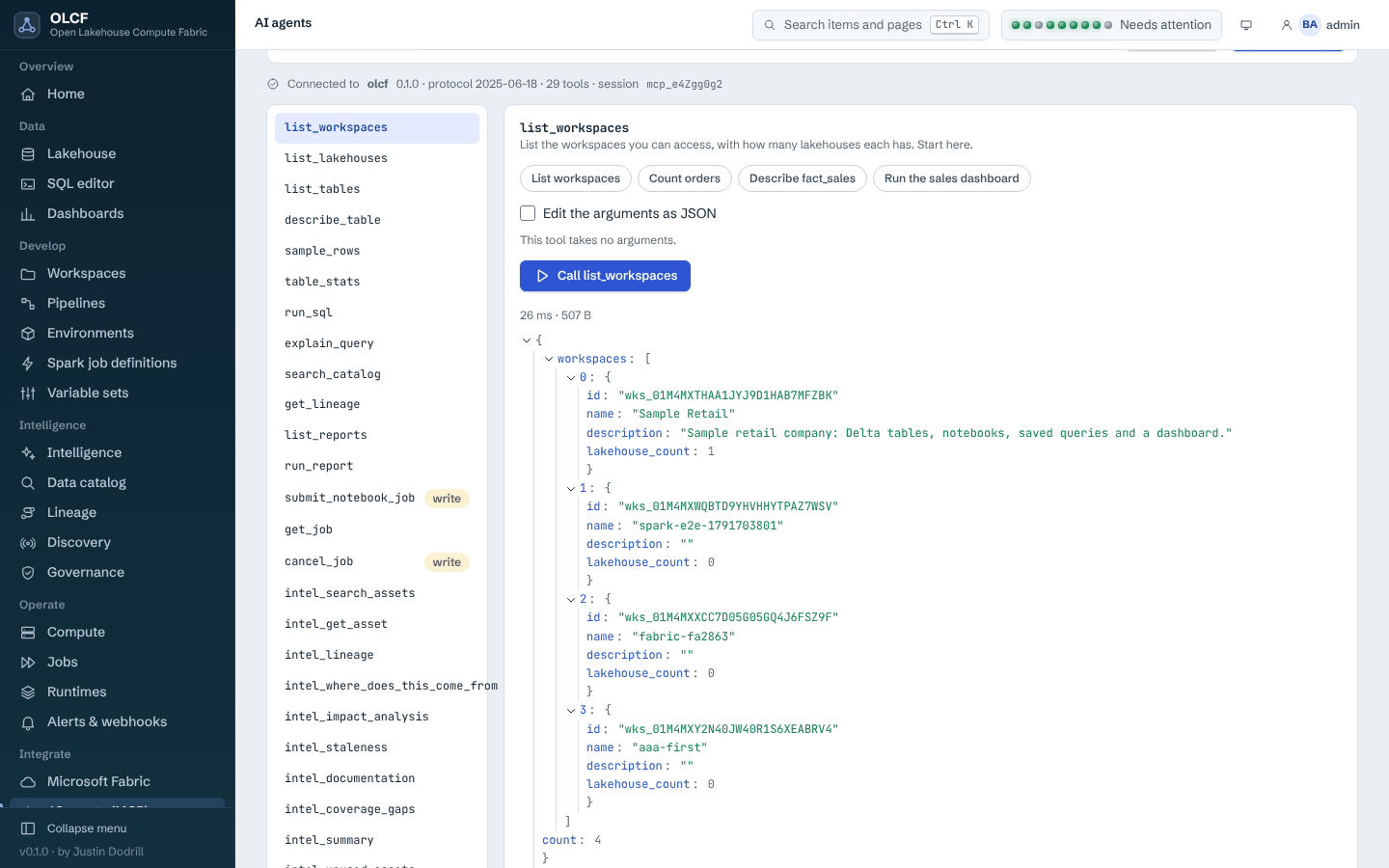This screenshot has height=868, width=1389.
Task: Select the submit_notebook_job tool
Action: (x=377, y=498)
